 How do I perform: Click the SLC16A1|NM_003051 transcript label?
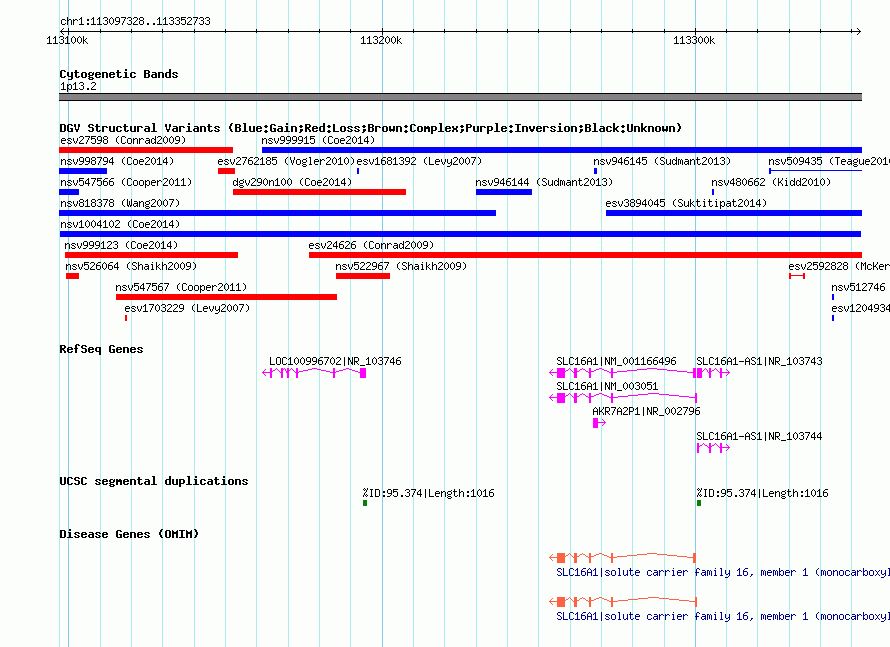[607, 386]
